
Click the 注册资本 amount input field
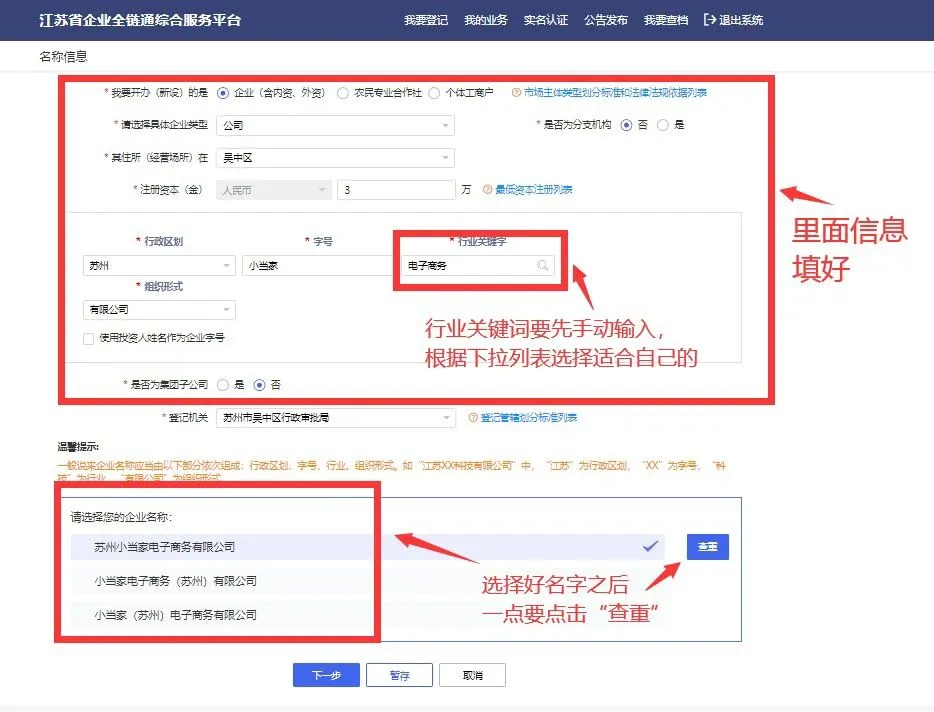(x=395, y=189)
